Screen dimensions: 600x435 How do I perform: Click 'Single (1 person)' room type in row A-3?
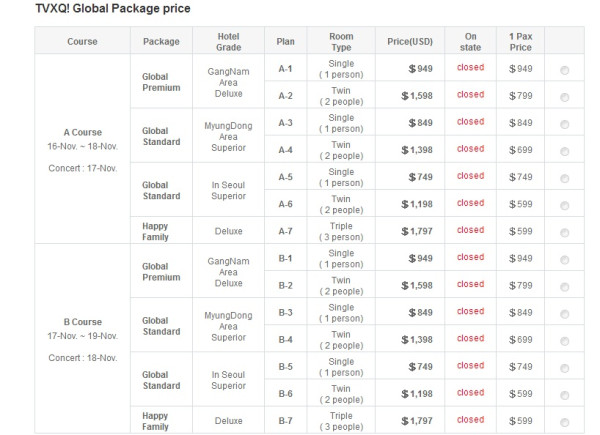pyautogui.click(x=341, y=123)
